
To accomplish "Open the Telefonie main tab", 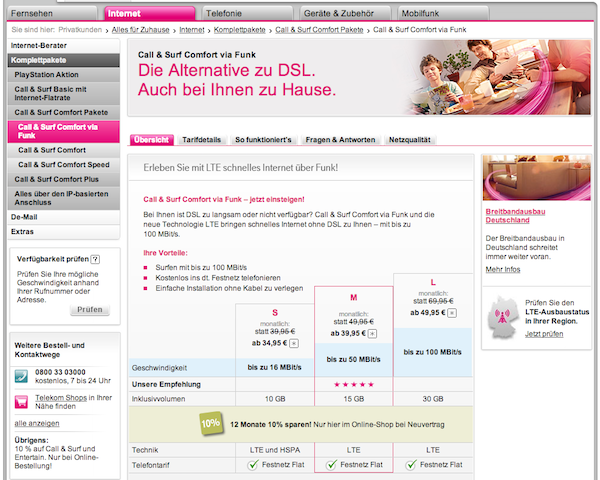I will pos(248,13).
